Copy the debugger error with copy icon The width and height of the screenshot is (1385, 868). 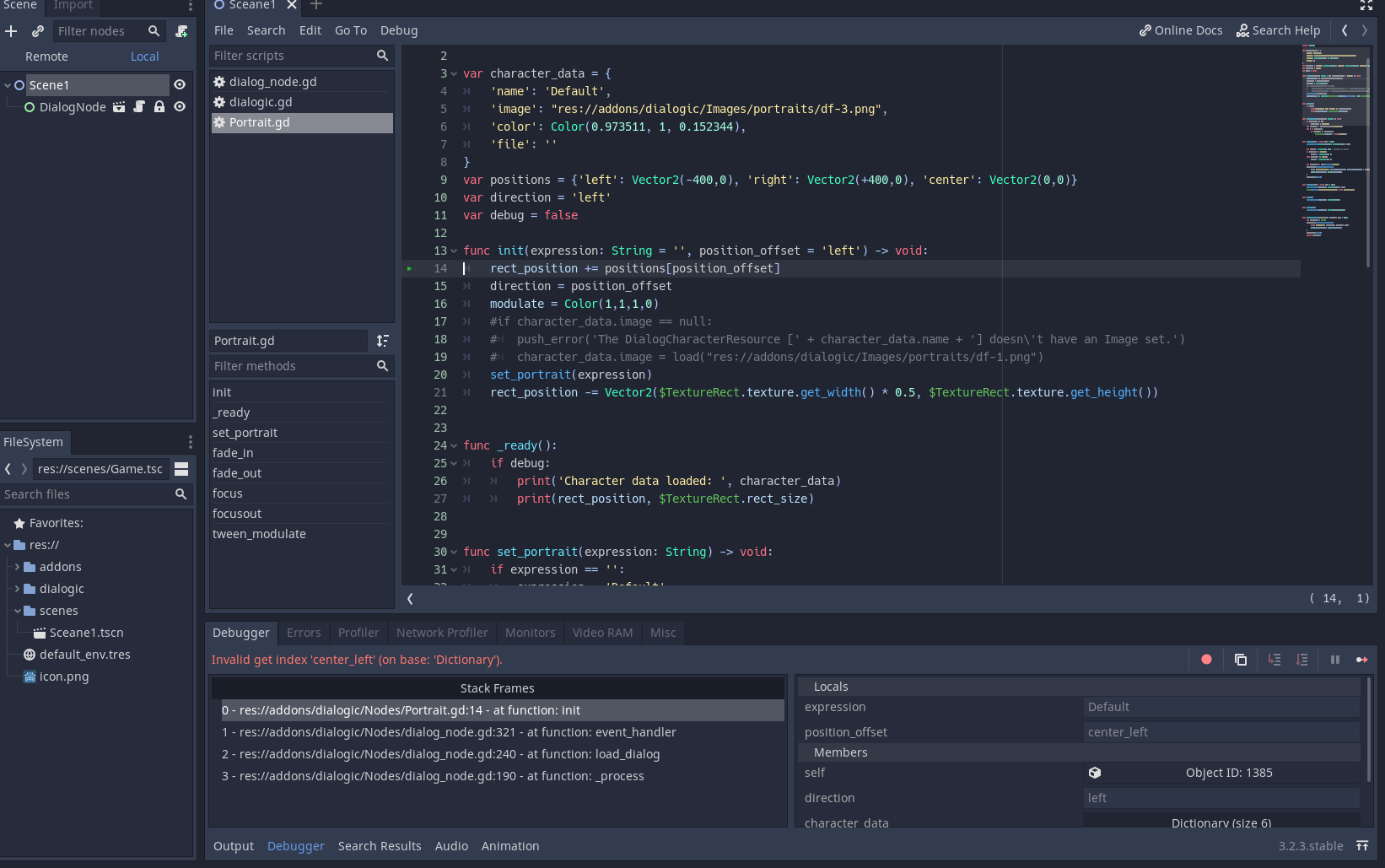(1240, 660)
